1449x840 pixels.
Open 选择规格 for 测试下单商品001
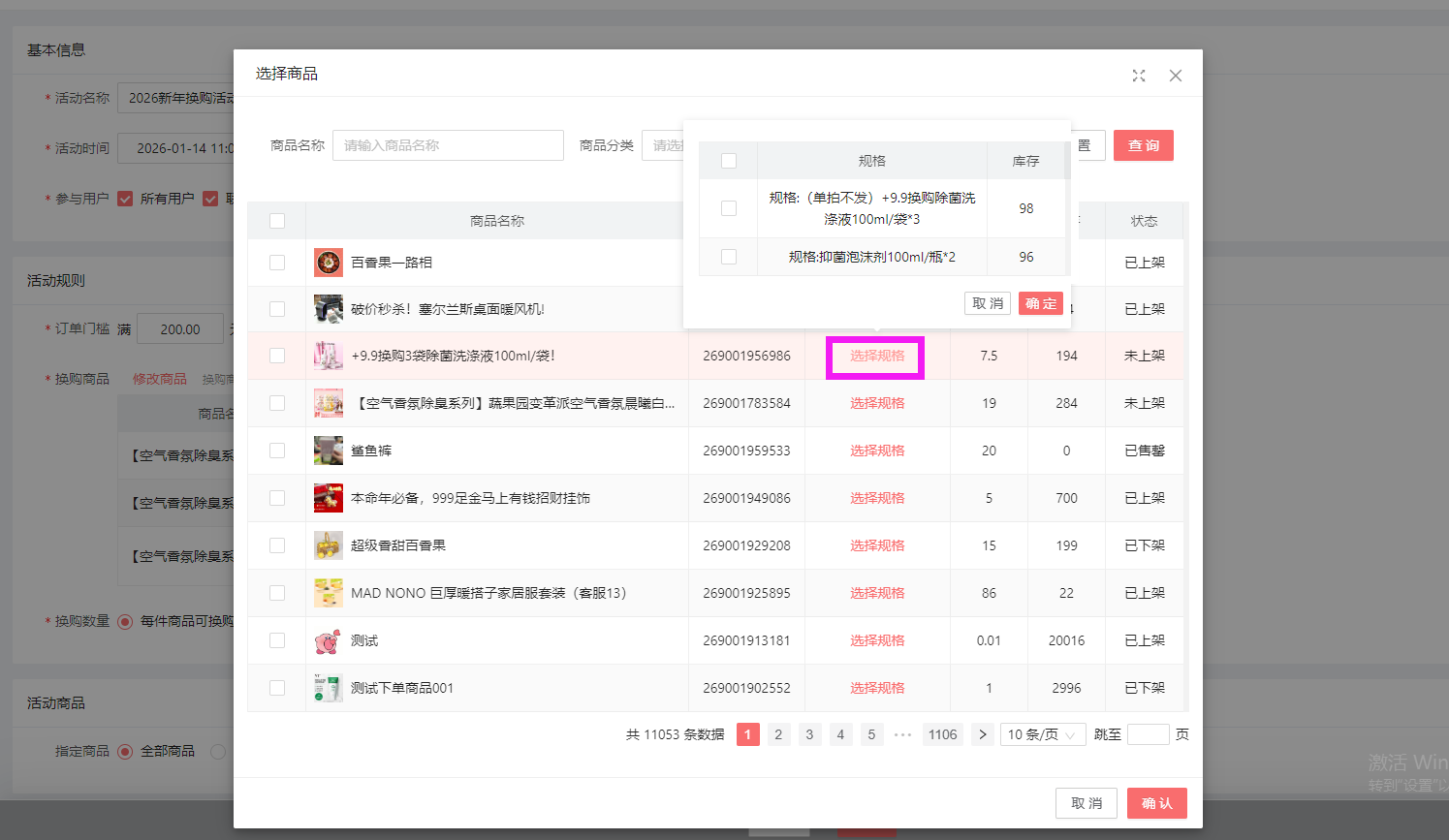pyautogui.click(x=877, y=688)
